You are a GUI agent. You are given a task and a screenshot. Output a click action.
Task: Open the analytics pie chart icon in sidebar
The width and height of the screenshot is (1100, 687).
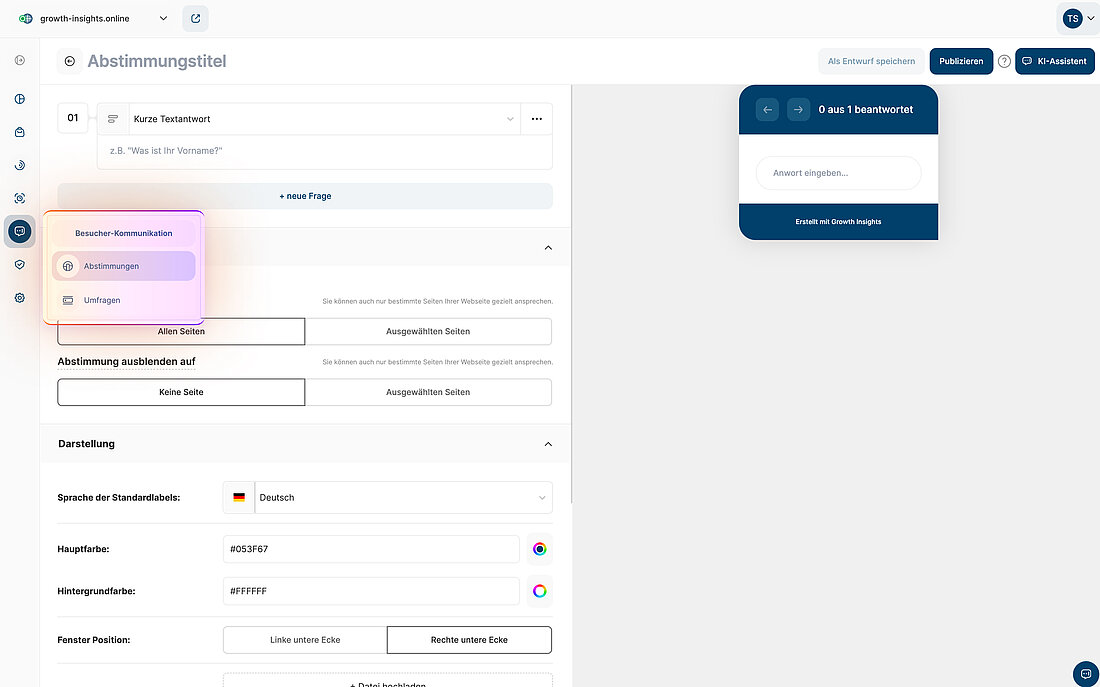[x=19, y=98]
